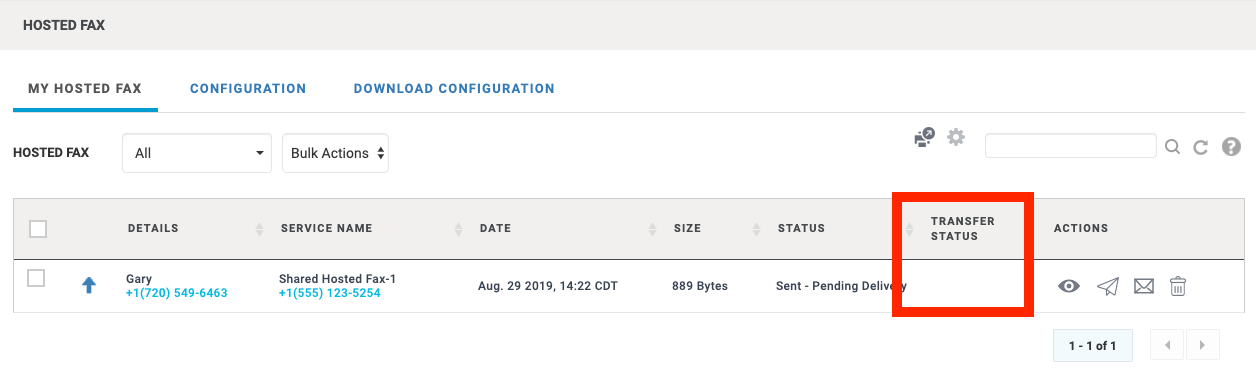The width and height of the screenshot is (1256, 372).
Task: Delete Gary's fax with the trash icon
Action: (1178, 286)
